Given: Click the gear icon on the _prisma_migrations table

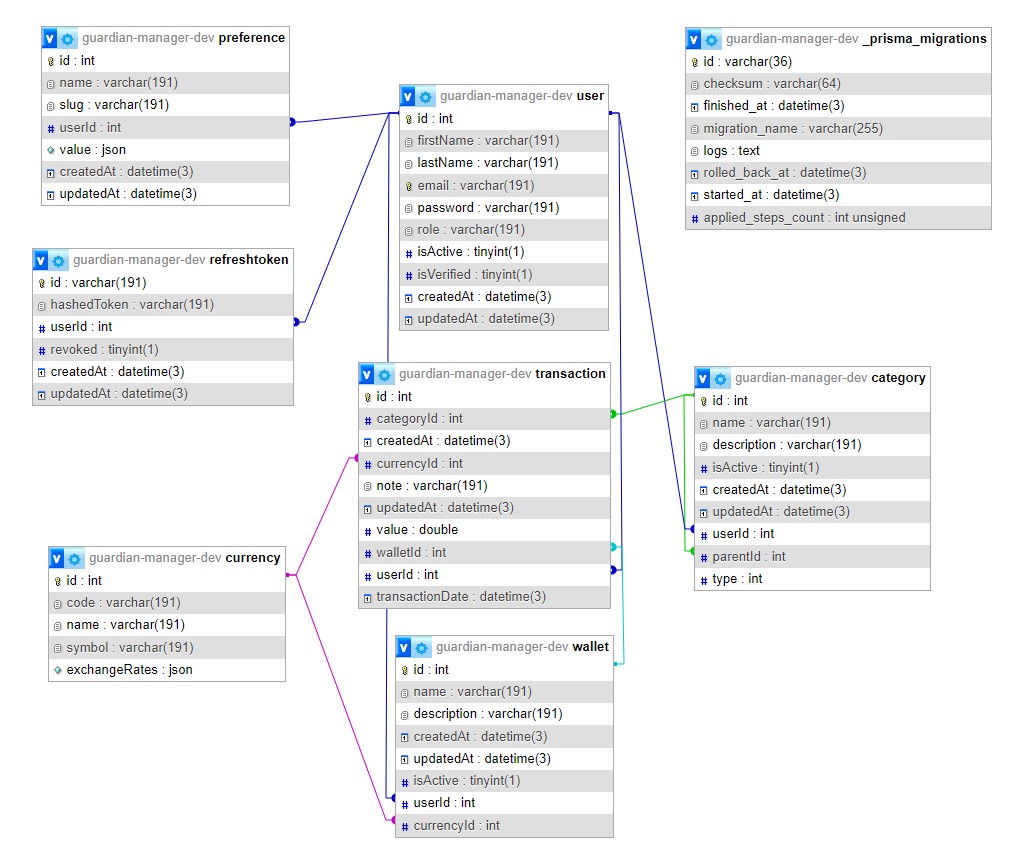Looking at the screenshot, I should click(712, 40).
